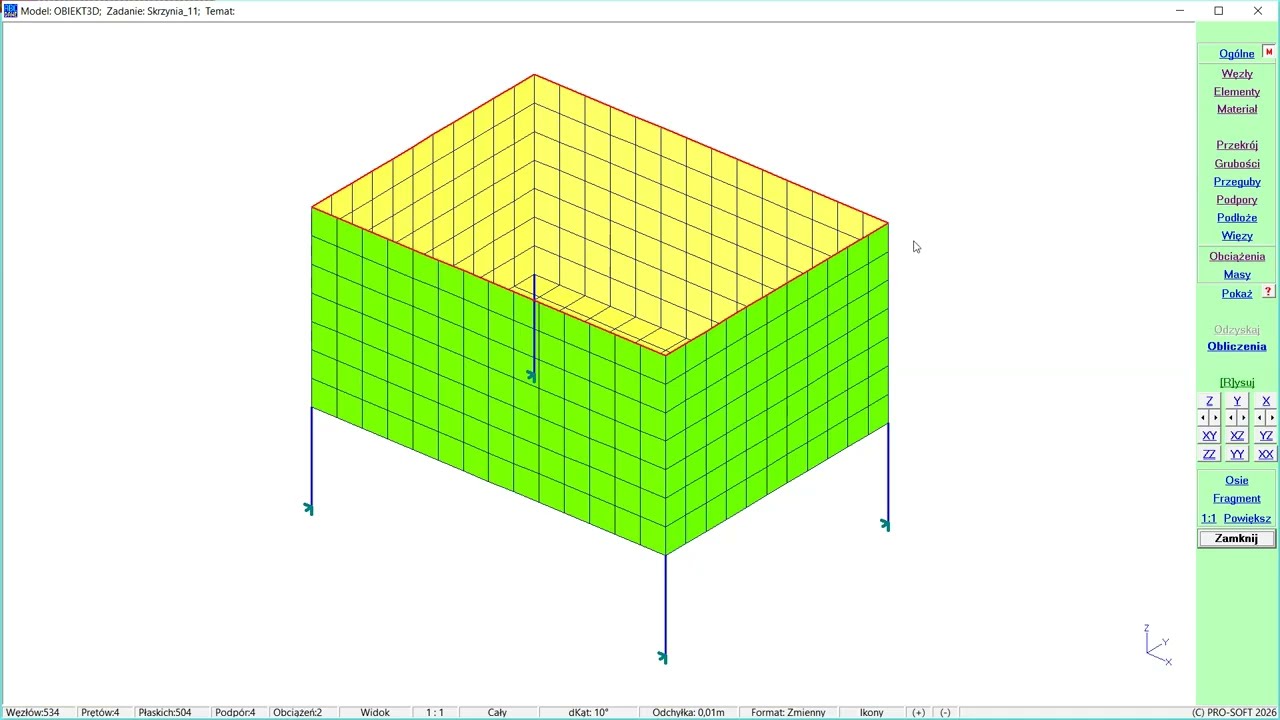Screen dimensions: 1280x720
Task: Rotate left around the Z axis
Action: 1203,418
